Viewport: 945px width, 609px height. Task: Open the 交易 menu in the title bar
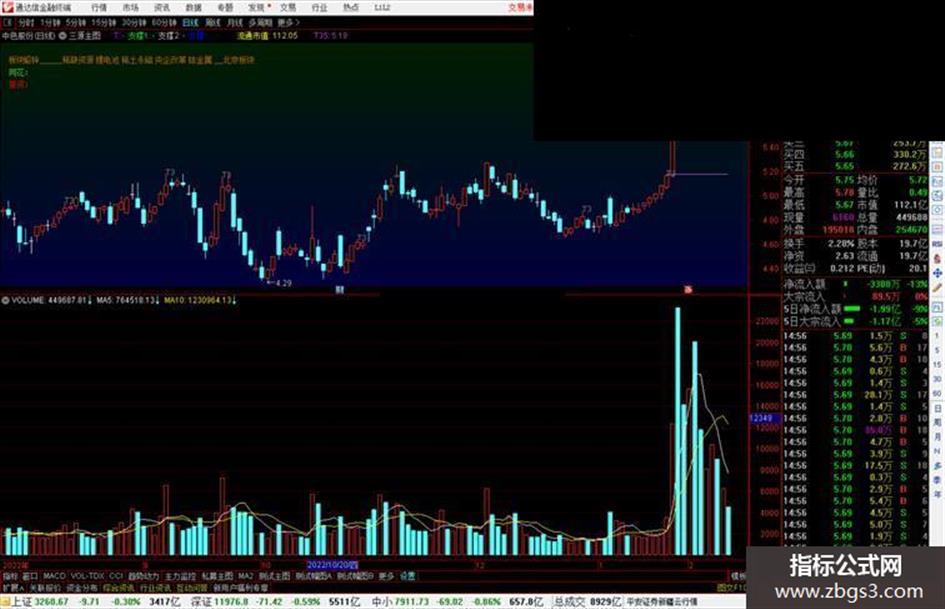pyautogui.click(x=288, y=8)
